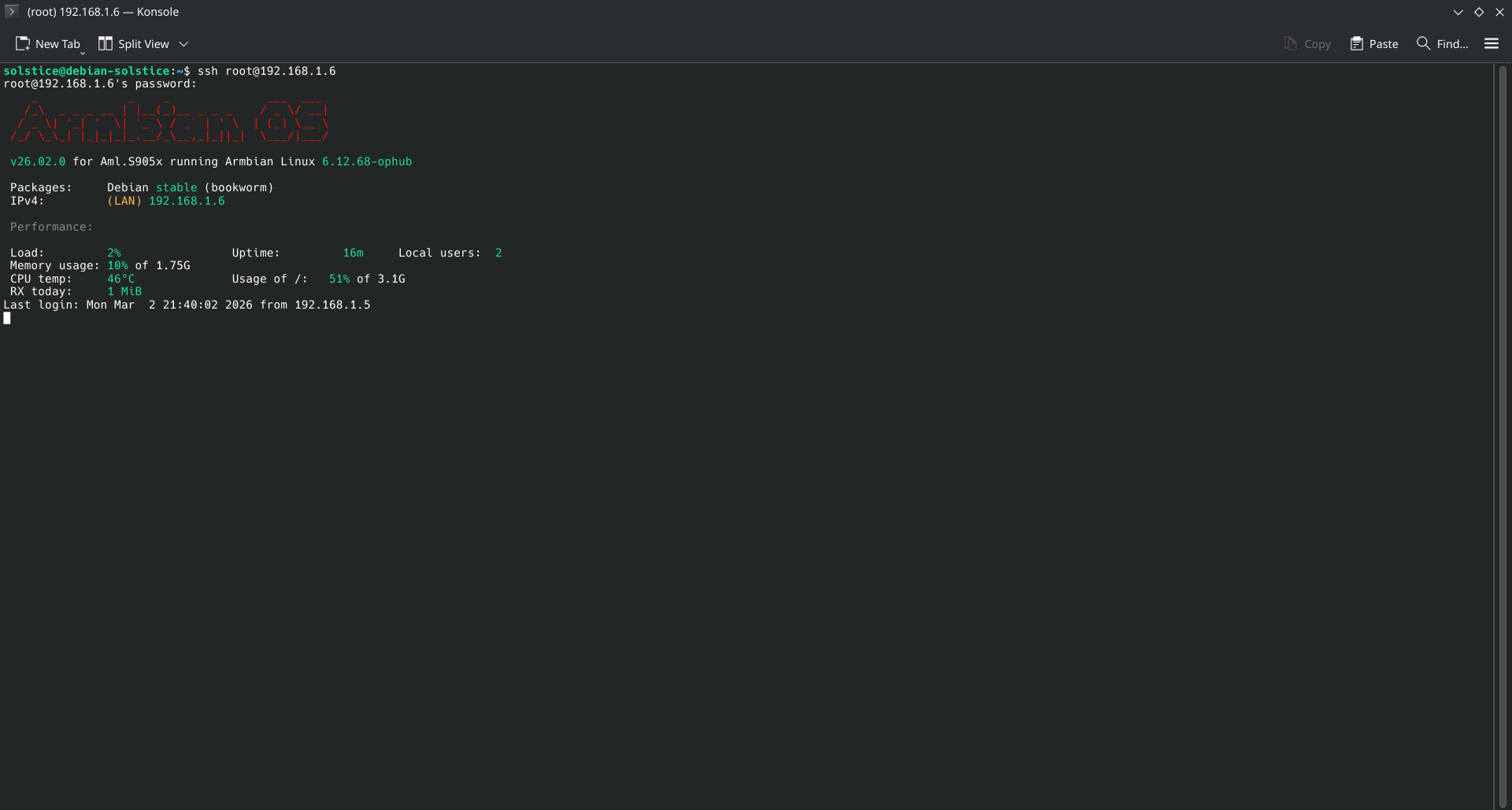
Task: Expand the Split View dropdown chevron
Action: click(x=183, y=44)
